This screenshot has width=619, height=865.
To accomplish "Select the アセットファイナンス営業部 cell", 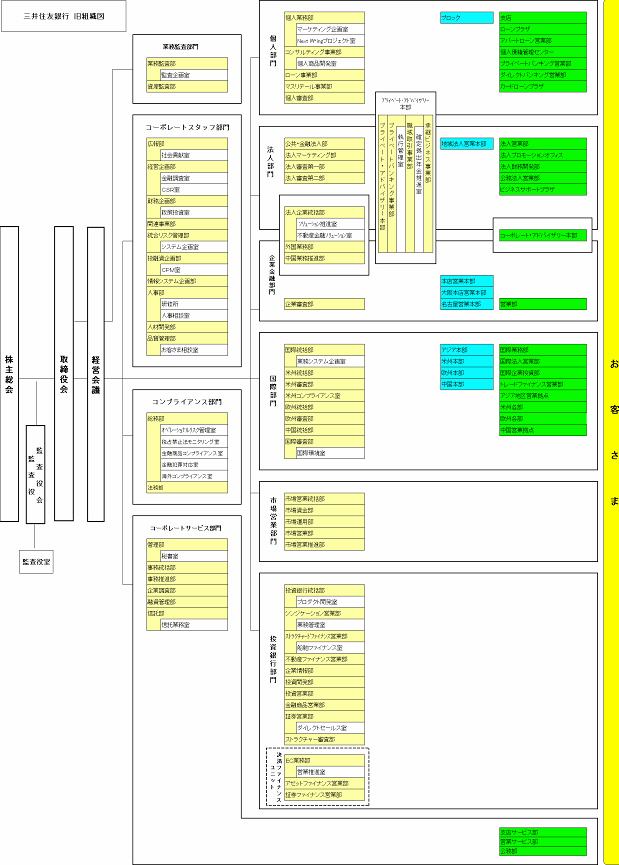I will pos(324,783).
